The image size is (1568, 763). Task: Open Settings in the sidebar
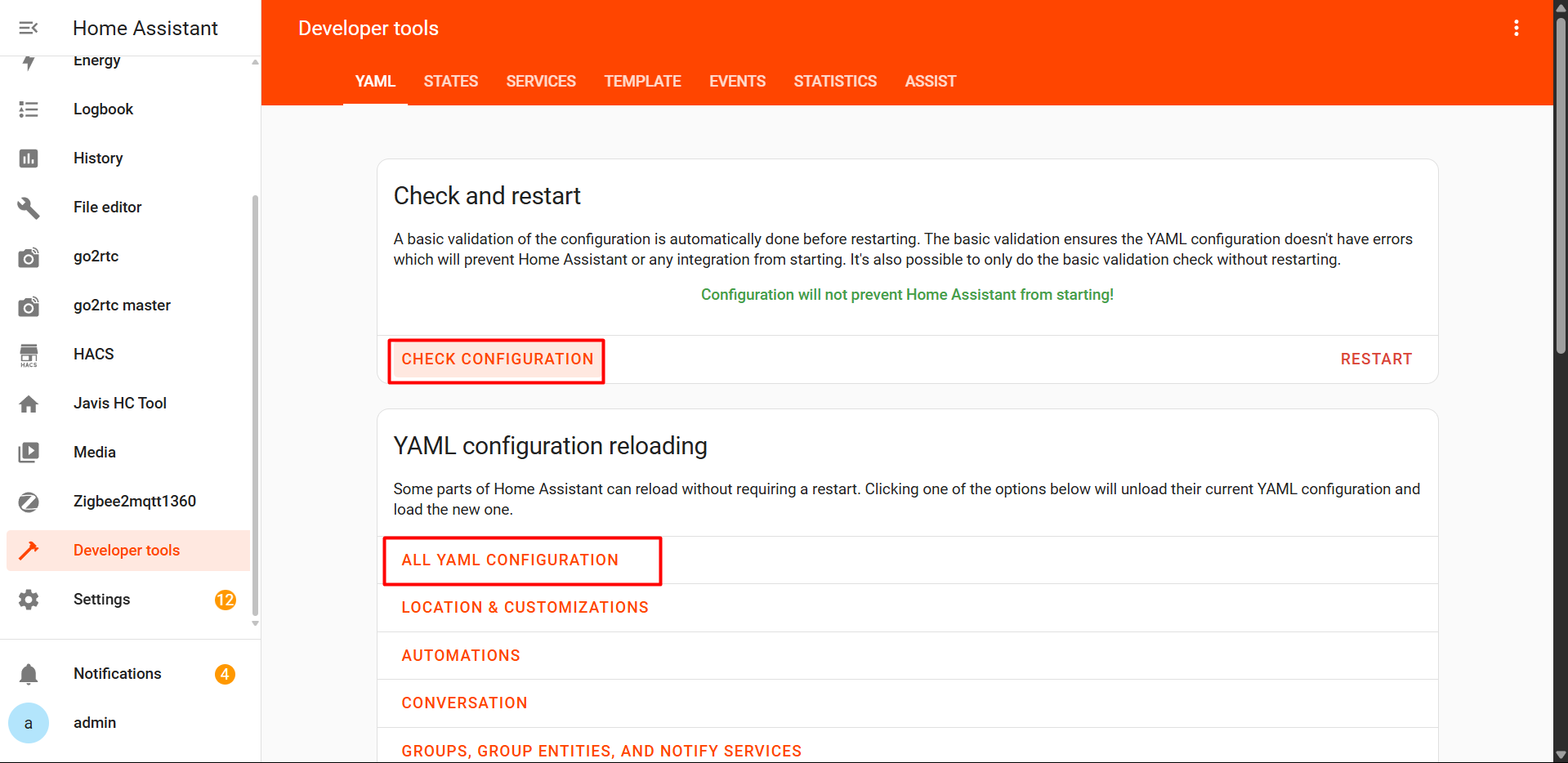(x=128, y=600)
